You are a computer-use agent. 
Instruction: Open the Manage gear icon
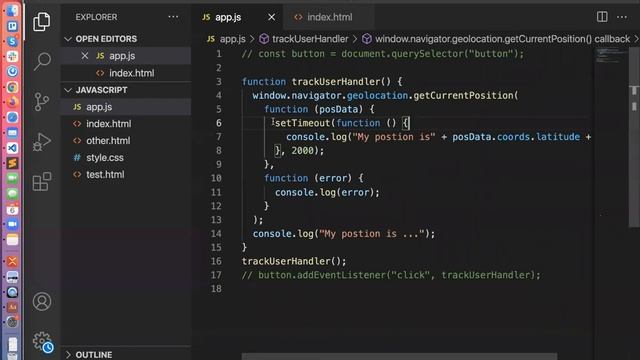click(x=42, y=342)
